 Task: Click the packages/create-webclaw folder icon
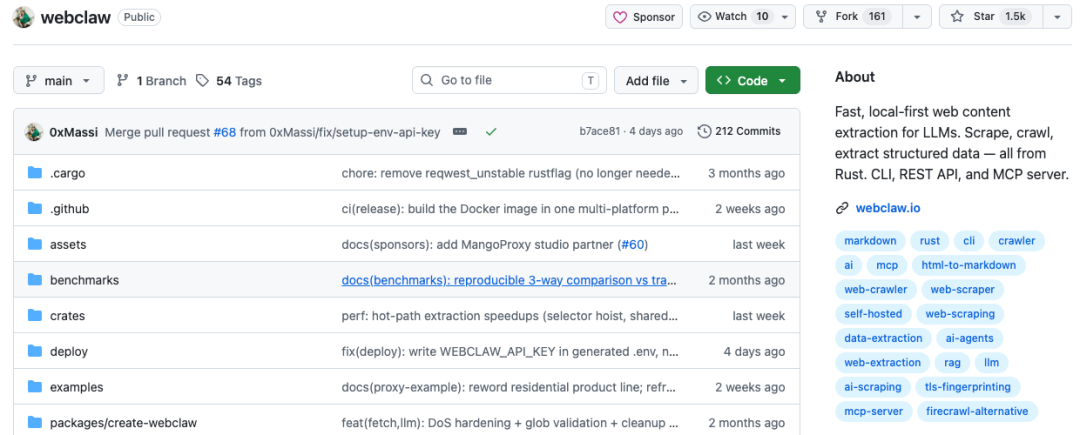(x=34, y=423)
